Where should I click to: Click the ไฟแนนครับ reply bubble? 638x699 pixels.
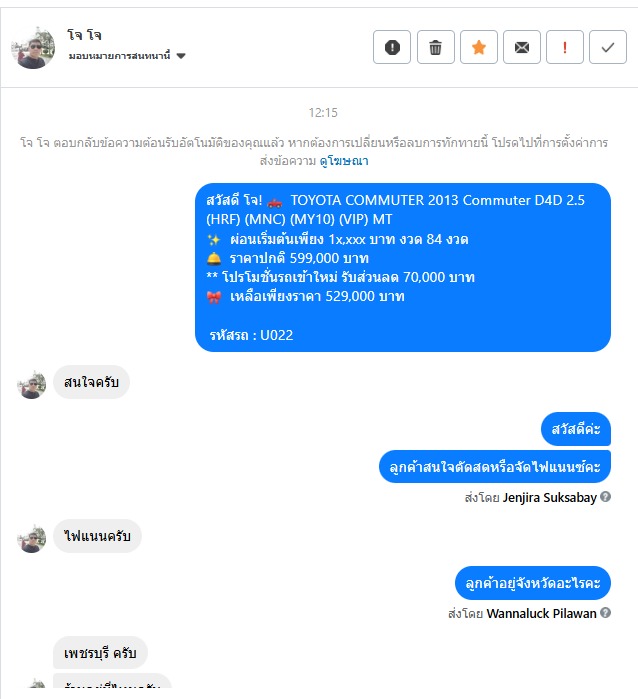coord(97,536)
